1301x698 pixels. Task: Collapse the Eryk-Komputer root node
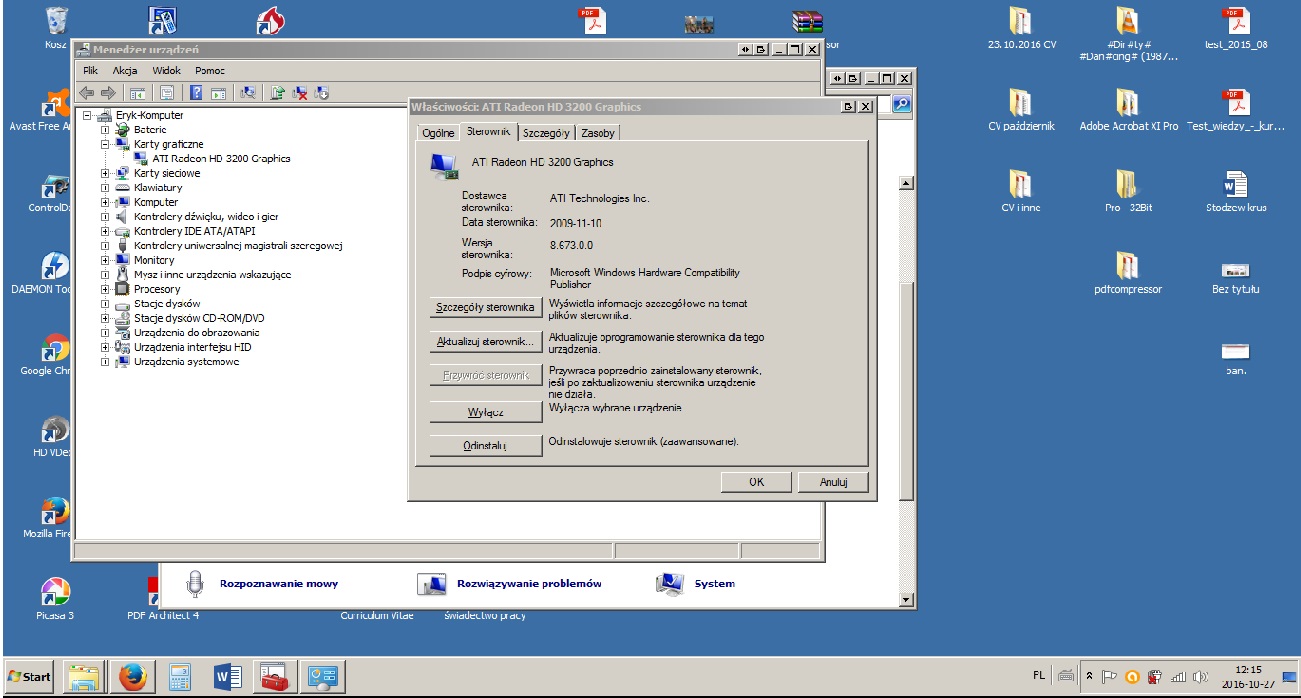(88, 115)
